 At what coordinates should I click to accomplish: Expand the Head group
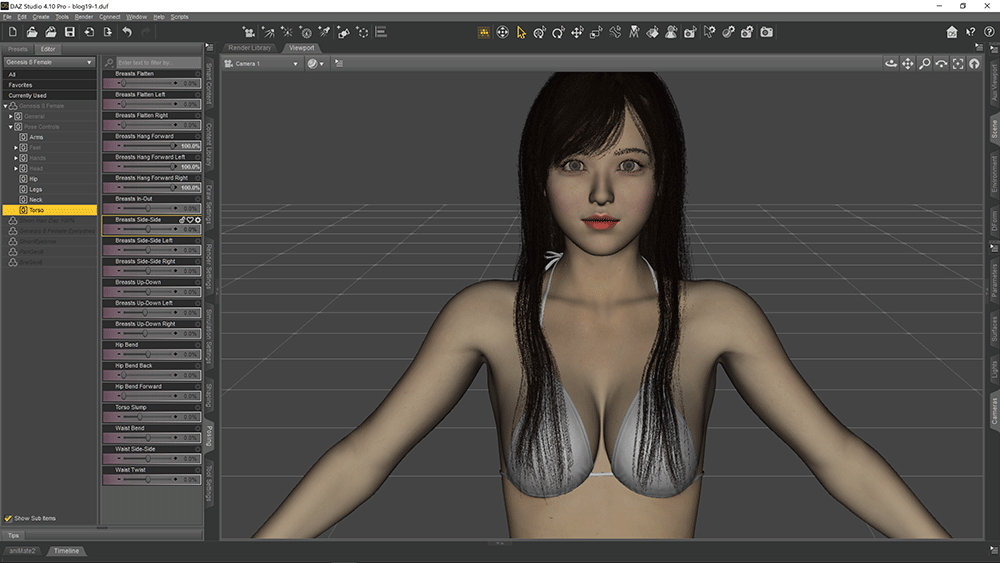16,169
